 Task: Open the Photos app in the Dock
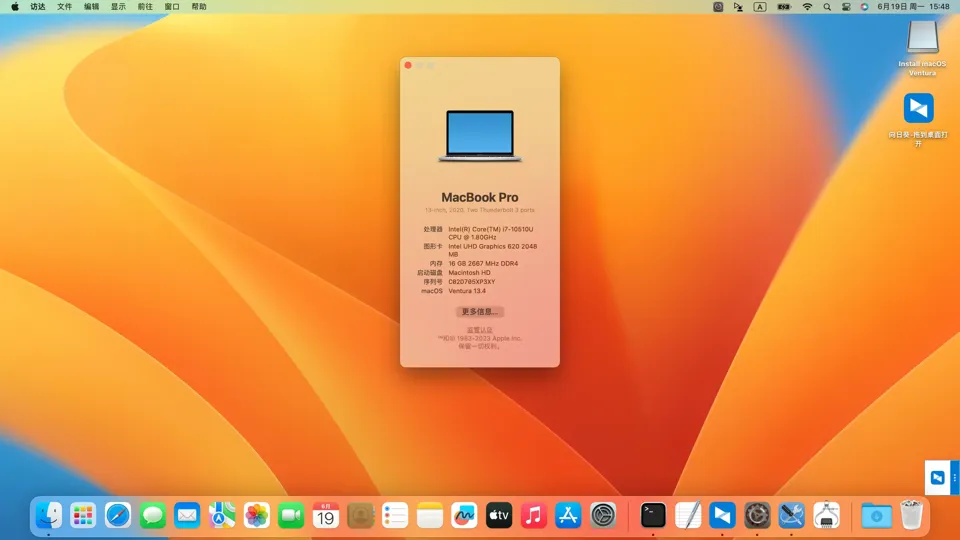point(257,516)
